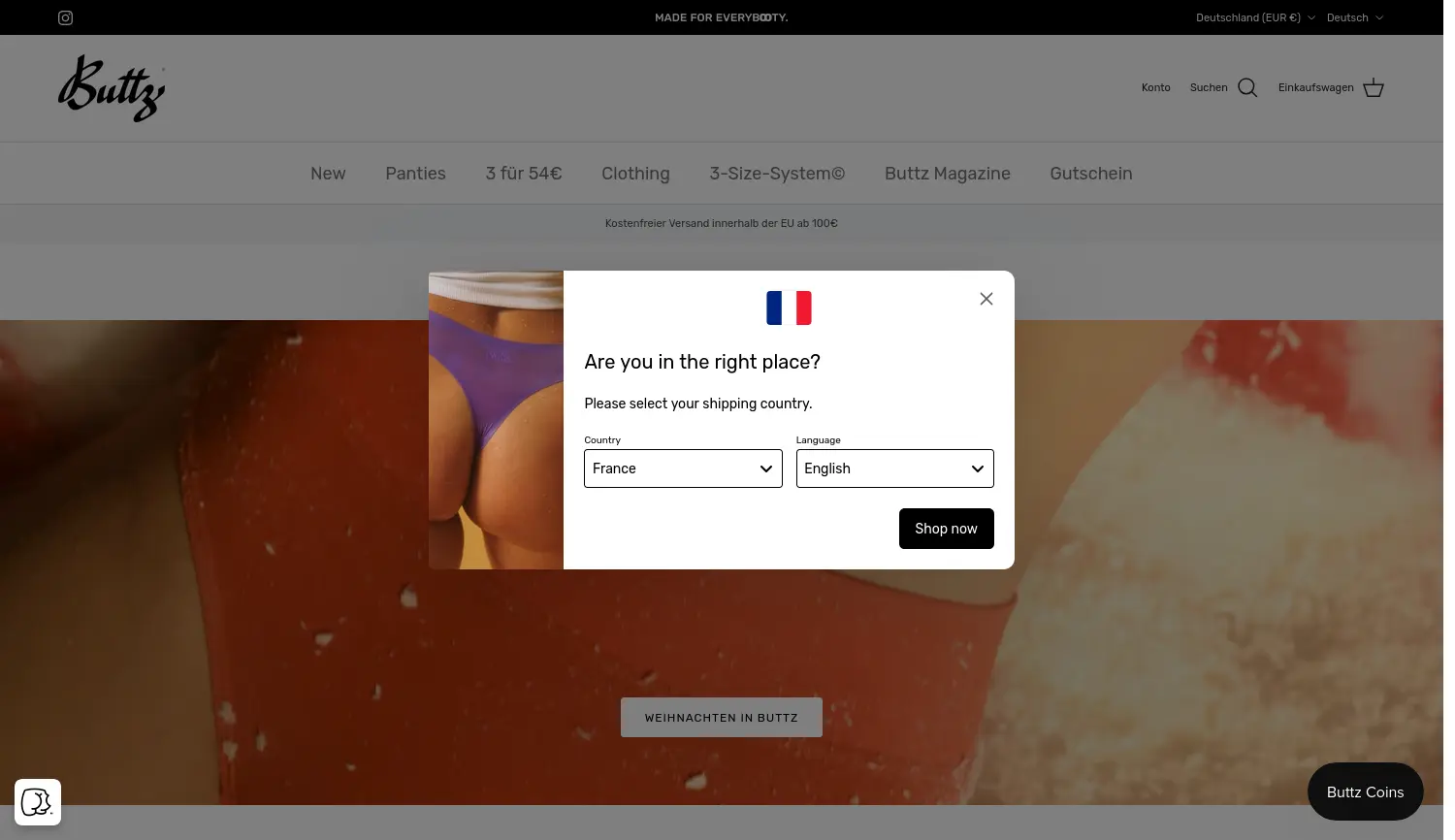Open the Language dropdown showing English

pos(894,468)
